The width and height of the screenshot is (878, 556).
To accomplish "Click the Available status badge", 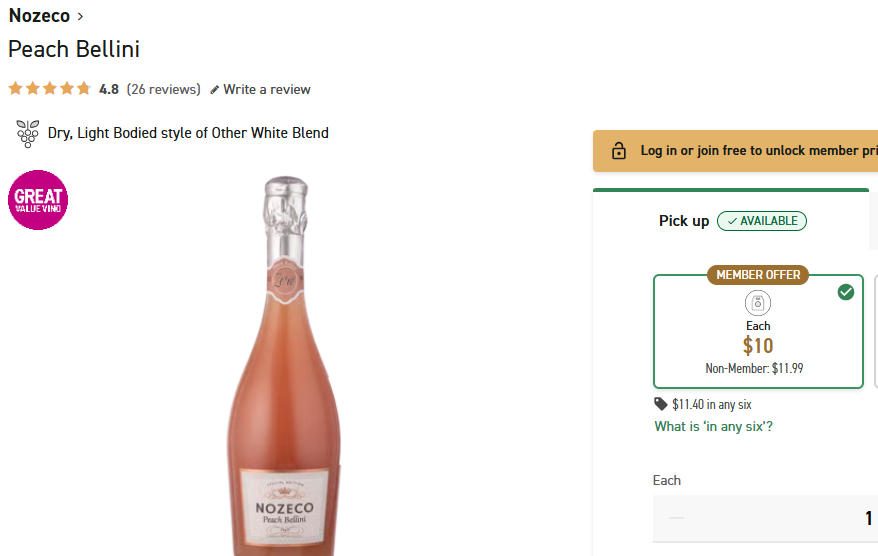I will 762,221.
